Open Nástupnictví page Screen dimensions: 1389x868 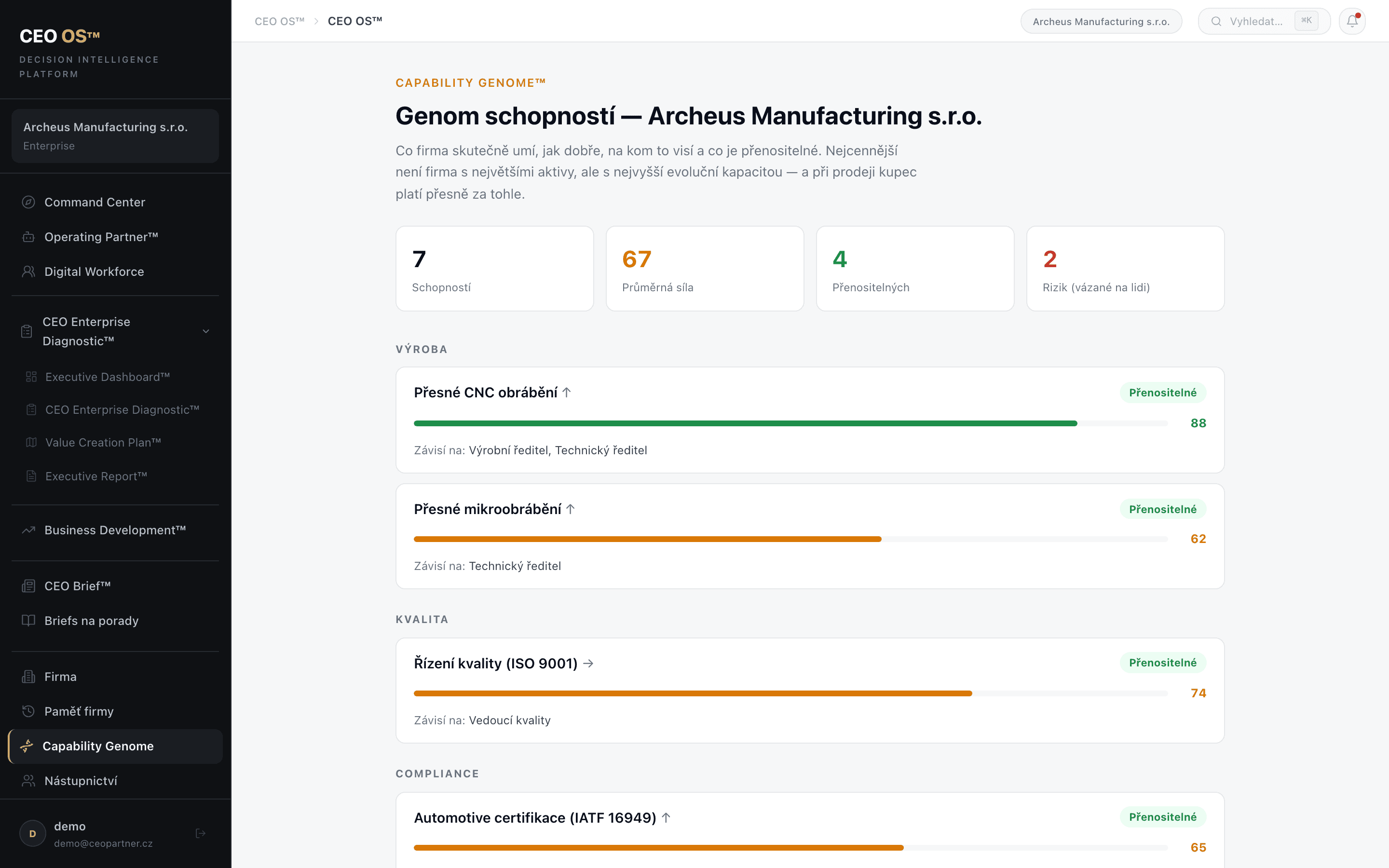(115, 781)
